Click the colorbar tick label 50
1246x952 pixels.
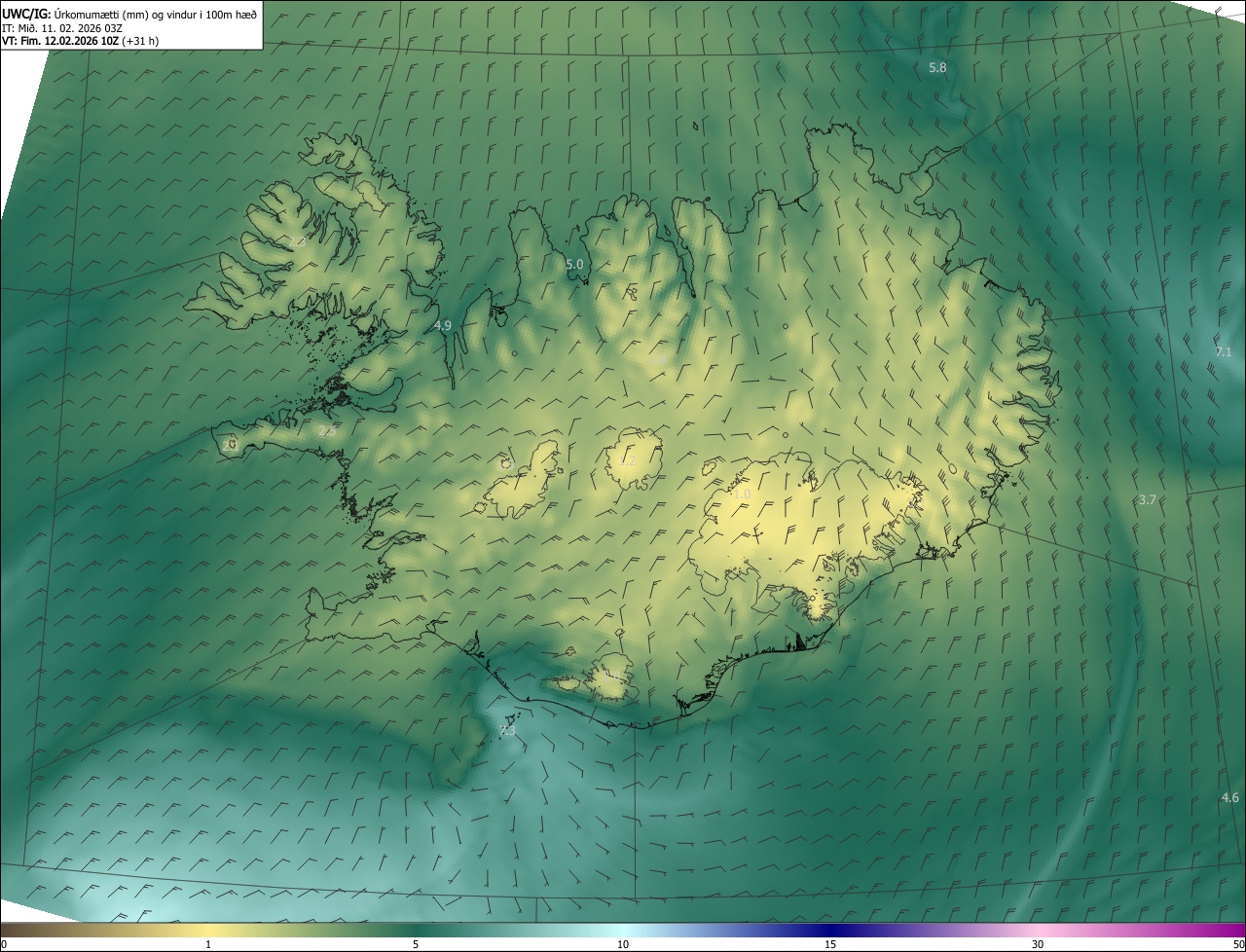tap(1238, 944)
